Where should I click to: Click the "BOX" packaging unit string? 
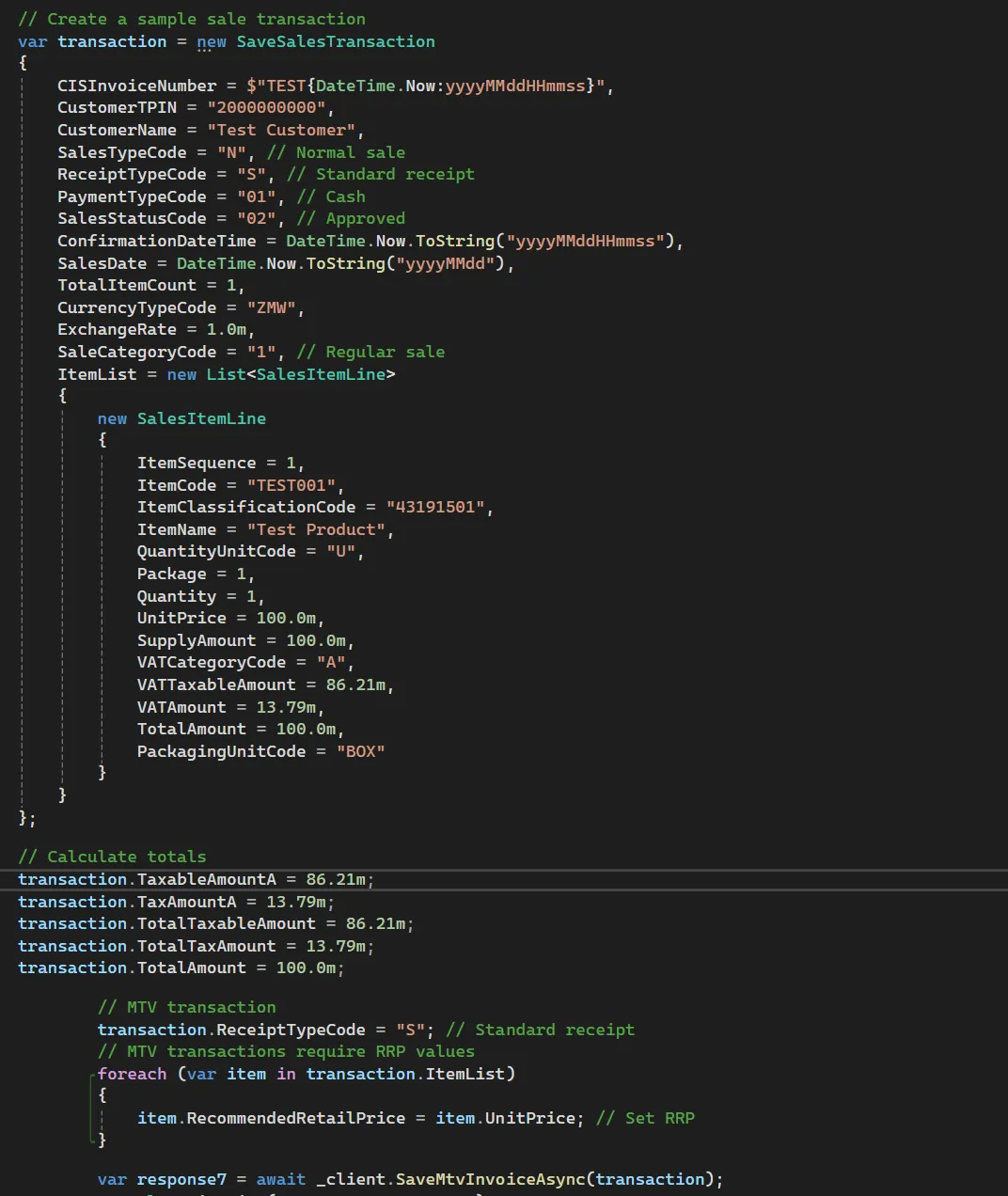coord(360,751)
